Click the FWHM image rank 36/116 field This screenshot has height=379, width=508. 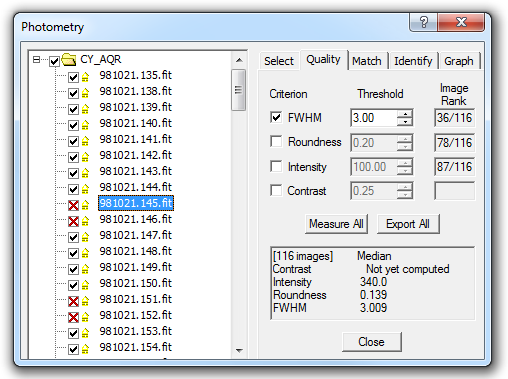click(454, 118)
